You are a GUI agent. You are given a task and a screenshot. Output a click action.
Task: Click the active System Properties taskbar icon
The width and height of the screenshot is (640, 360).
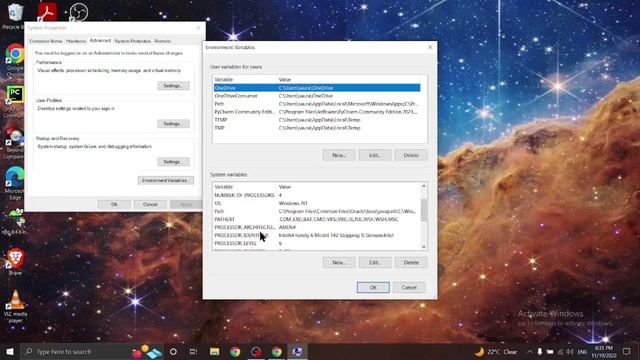point(298,351)
